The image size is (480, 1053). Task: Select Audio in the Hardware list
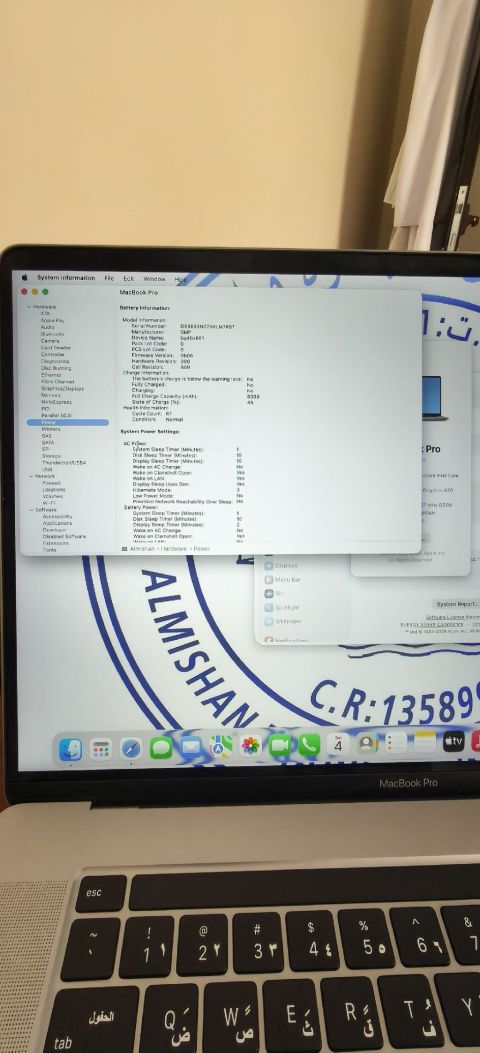pos(48,327)
